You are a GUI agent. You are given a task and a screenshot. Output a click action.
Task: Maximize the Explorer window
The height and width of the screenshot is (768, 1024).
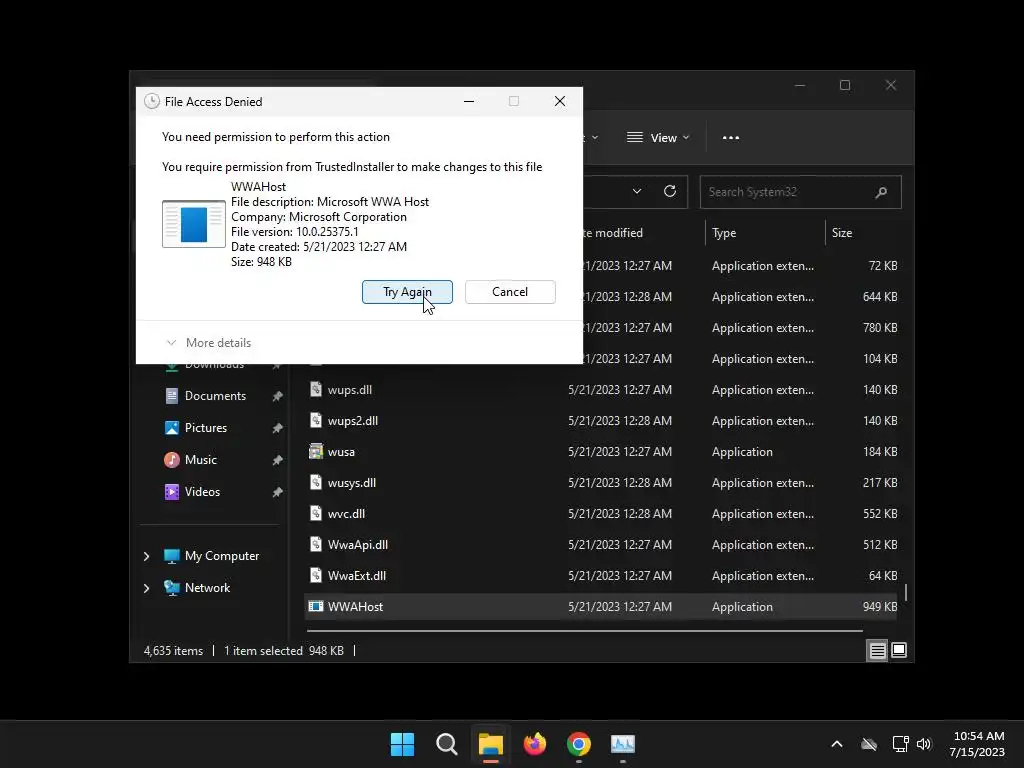point(845,86)
